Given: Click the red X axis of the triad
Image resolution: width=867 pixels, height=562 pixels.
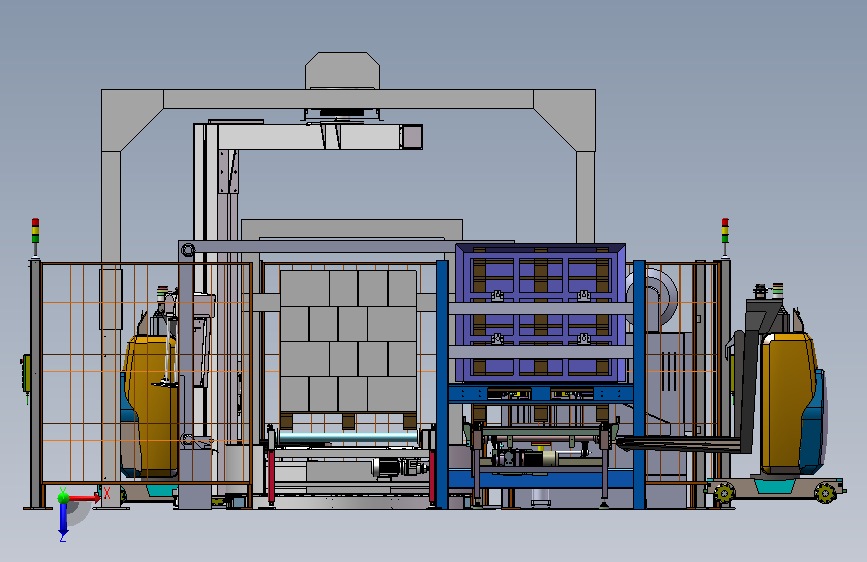Looking at the screenshot, I should [x=84, y=498].
